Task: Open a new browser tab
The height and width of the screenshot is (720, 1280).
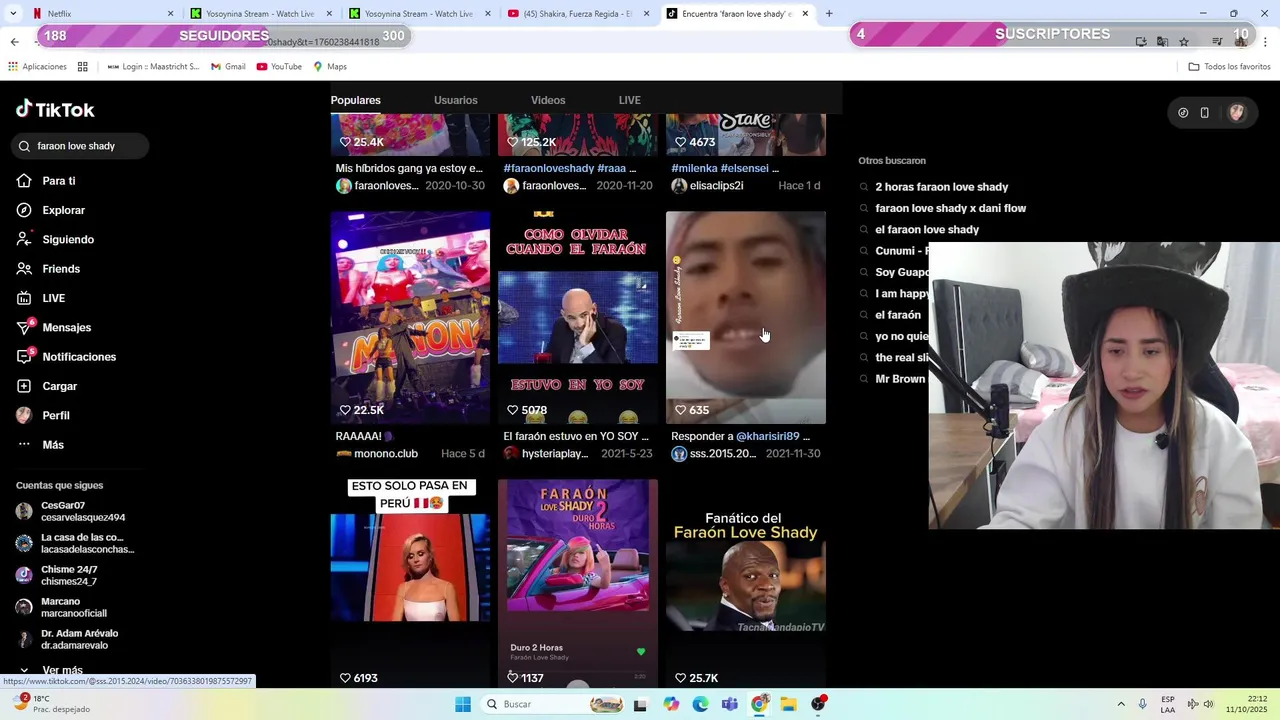Action: pyautogui.click(x=829, y=14)
